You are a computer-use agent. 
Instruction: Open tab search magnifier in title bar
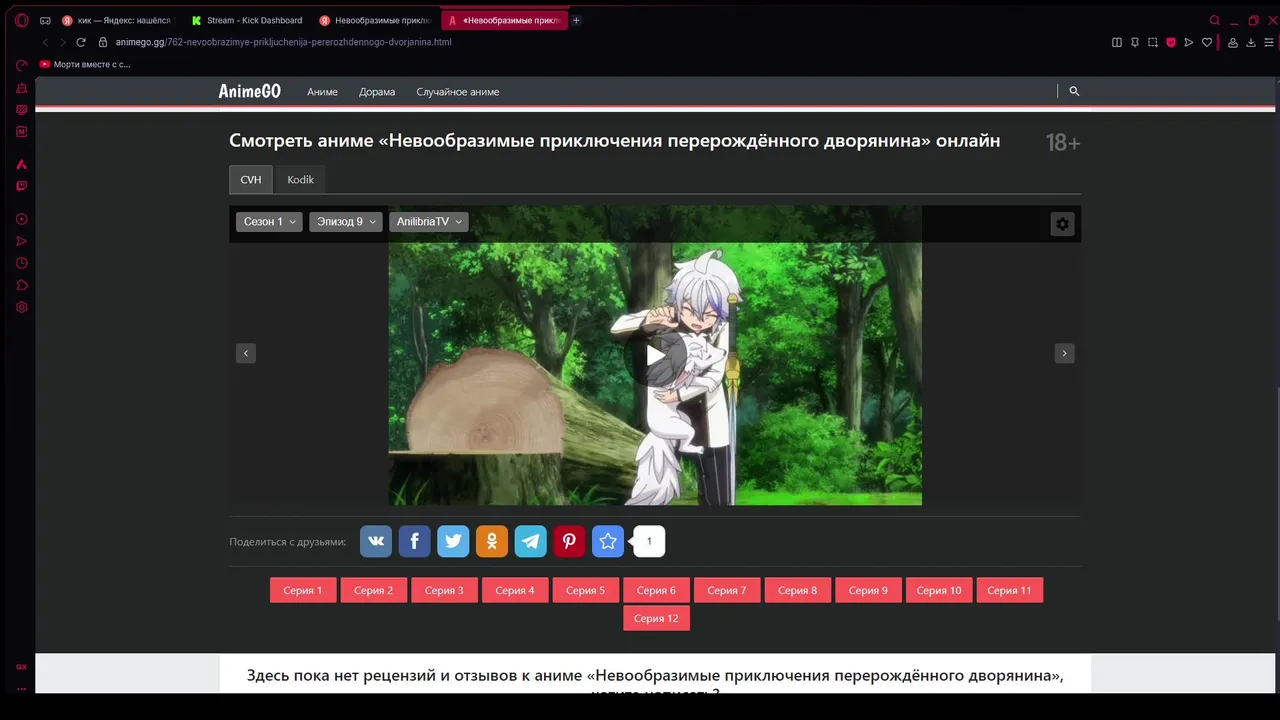click(x=1215, y=20)
